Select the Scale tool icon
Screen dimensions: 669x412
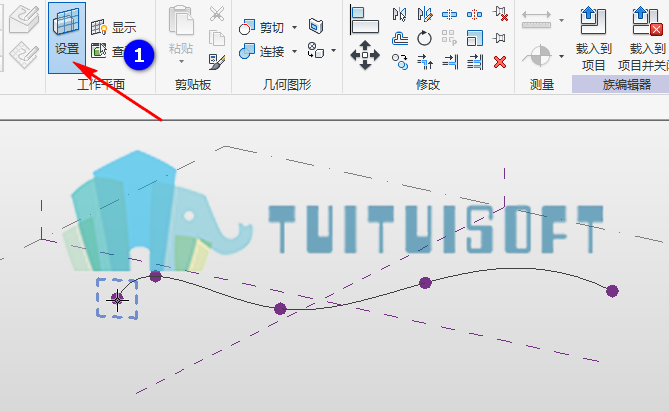click(474, 38)
